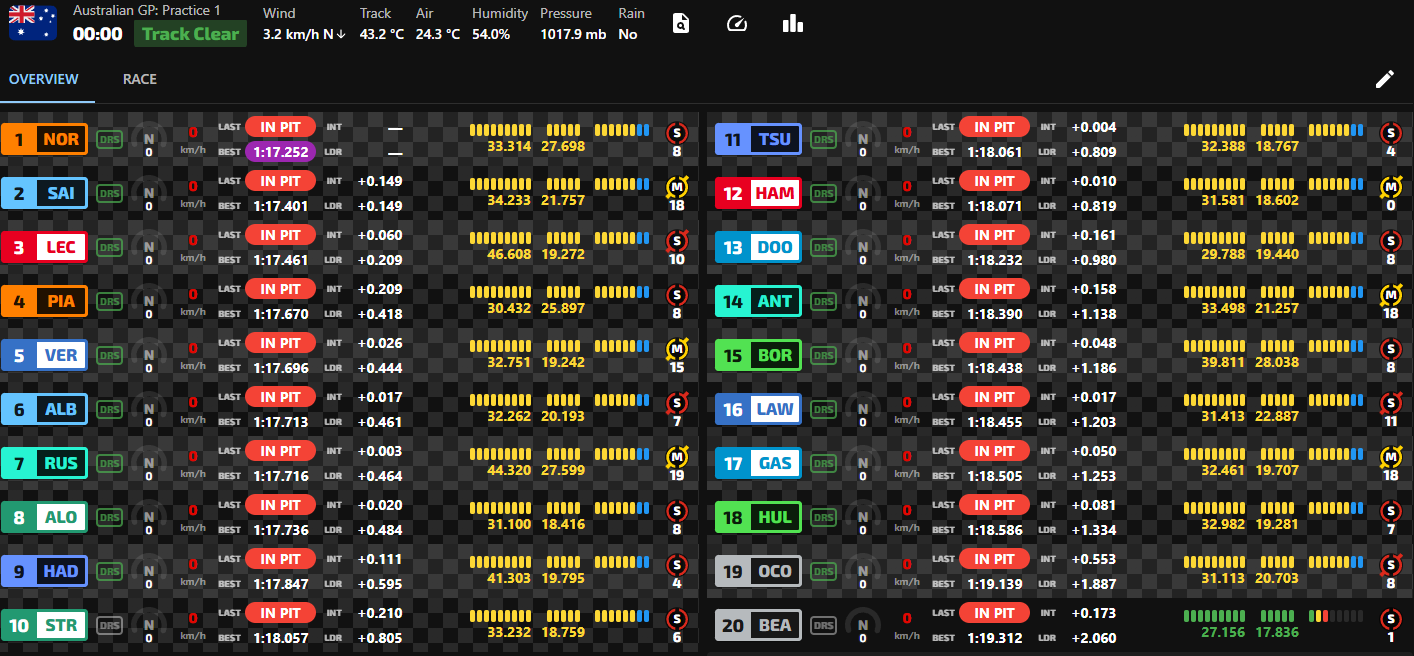Click LEC's sector time 46.608
The height and width of the screenshot is (656, 1414).
coord(509,255)
